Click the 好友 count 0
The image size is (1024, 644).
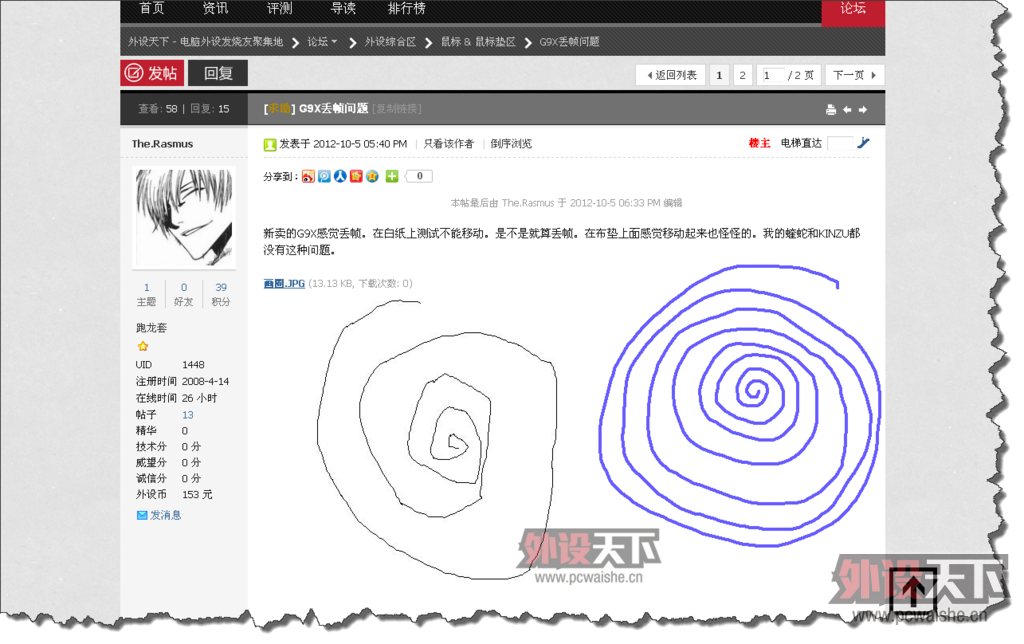click(x=184, y=288)
